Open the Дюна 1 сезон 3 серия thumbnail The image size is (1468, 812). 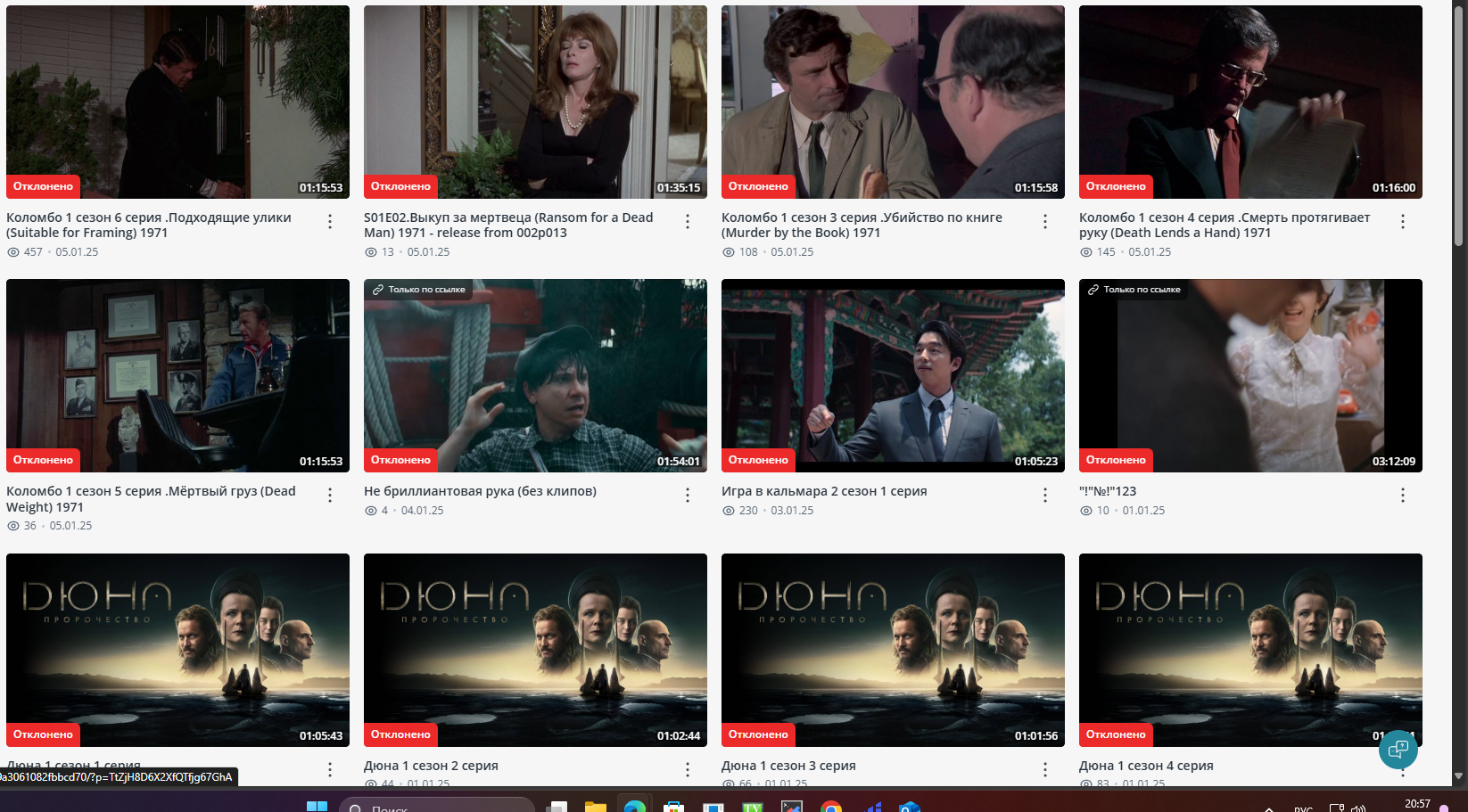893,650
